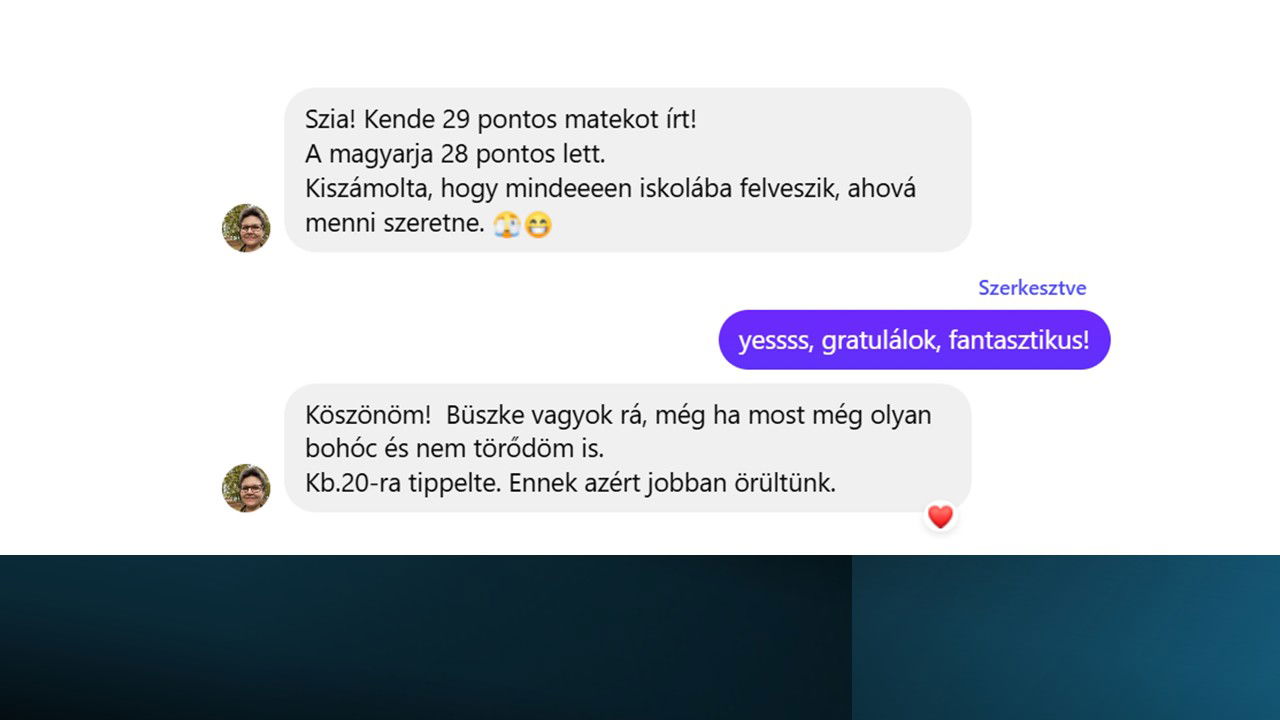Click the dark navy panel at the bottom
Viewport: 1280px width, 720px height.
coord(426,637)
